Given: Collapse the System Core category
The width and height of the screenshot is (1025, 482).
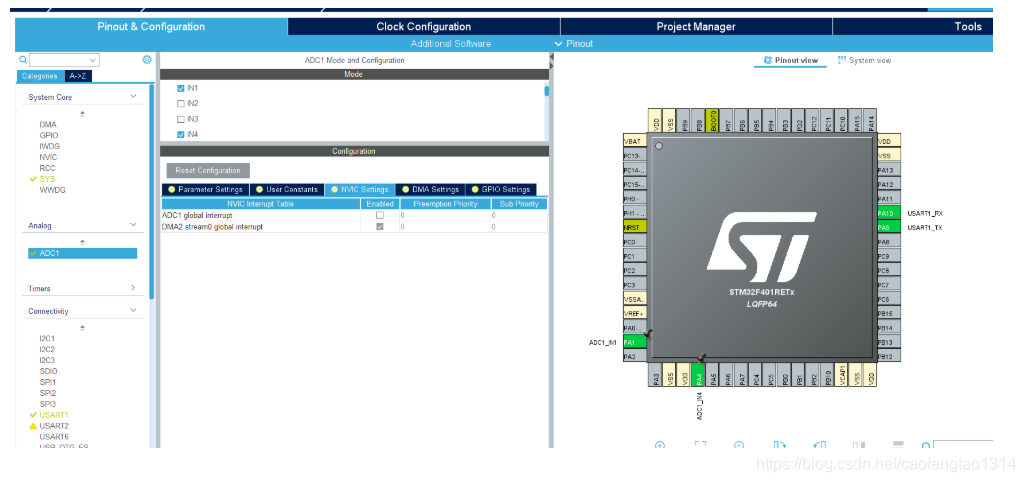Looking at the screenshot, I should point(133,97).
